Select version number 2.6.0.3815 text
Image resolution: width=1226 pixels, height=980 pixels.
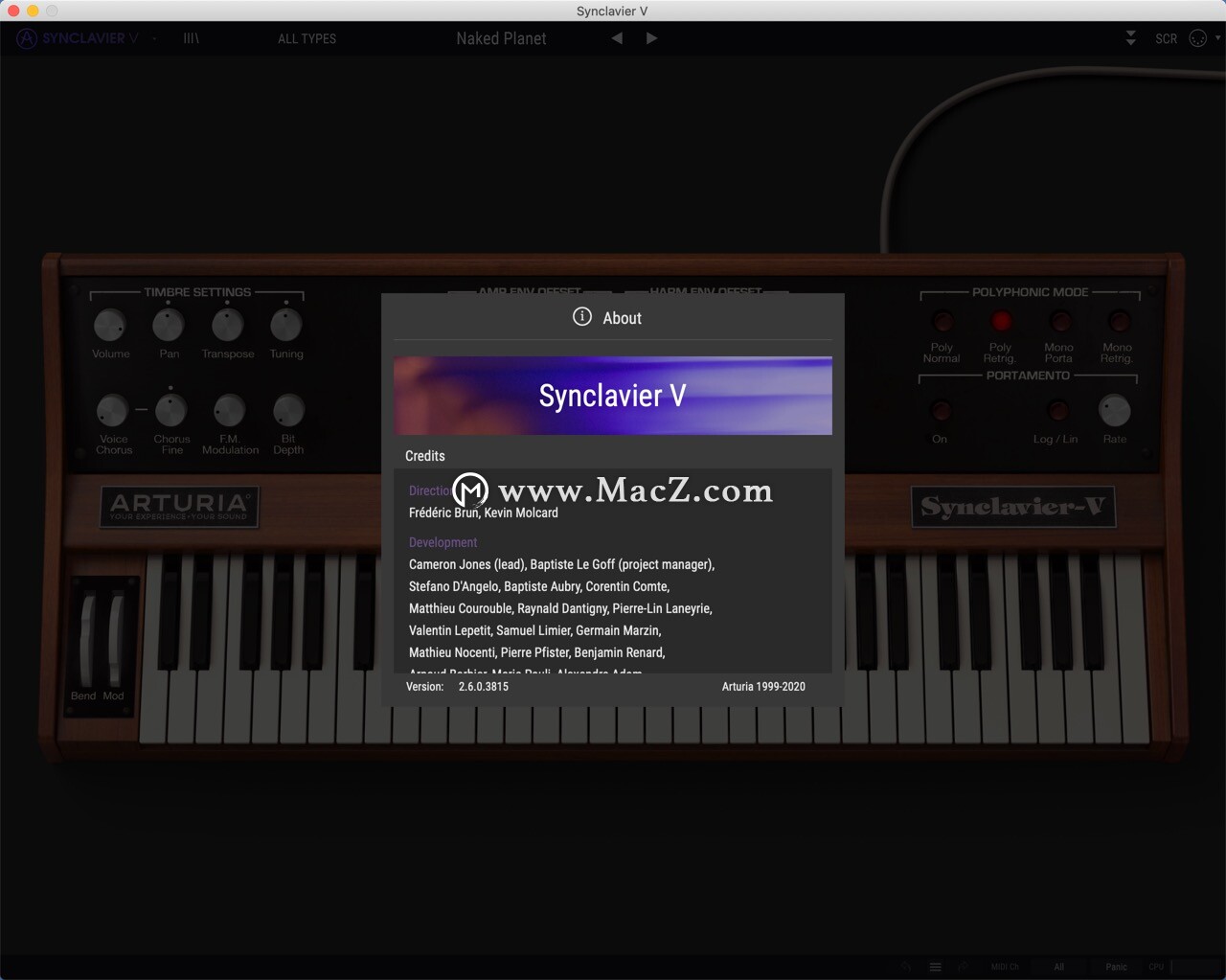click(x=484, y=686)
